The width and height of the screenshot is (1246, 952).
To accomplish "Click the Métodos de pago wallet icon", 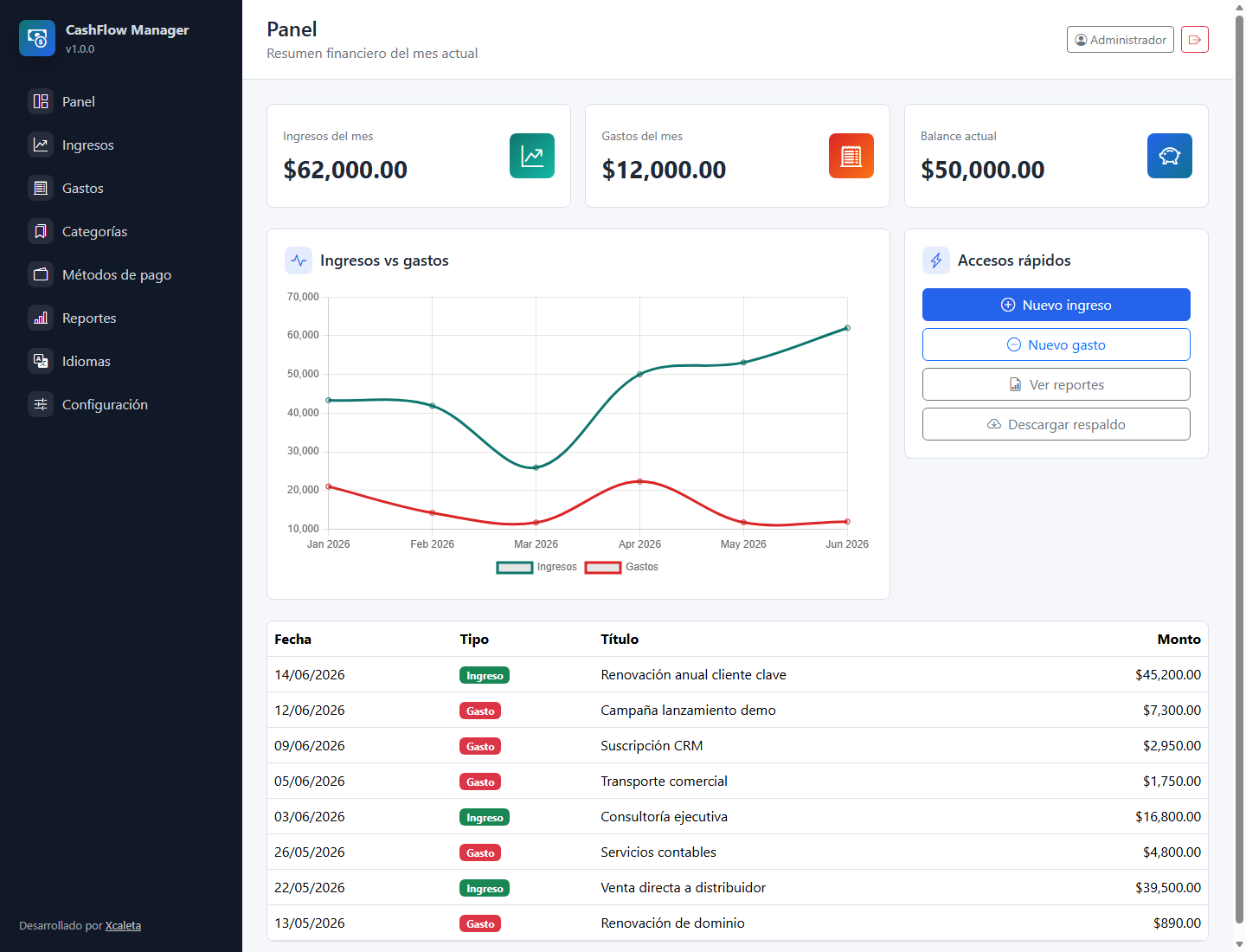I will pyautogui.click(x=41, y=274).
